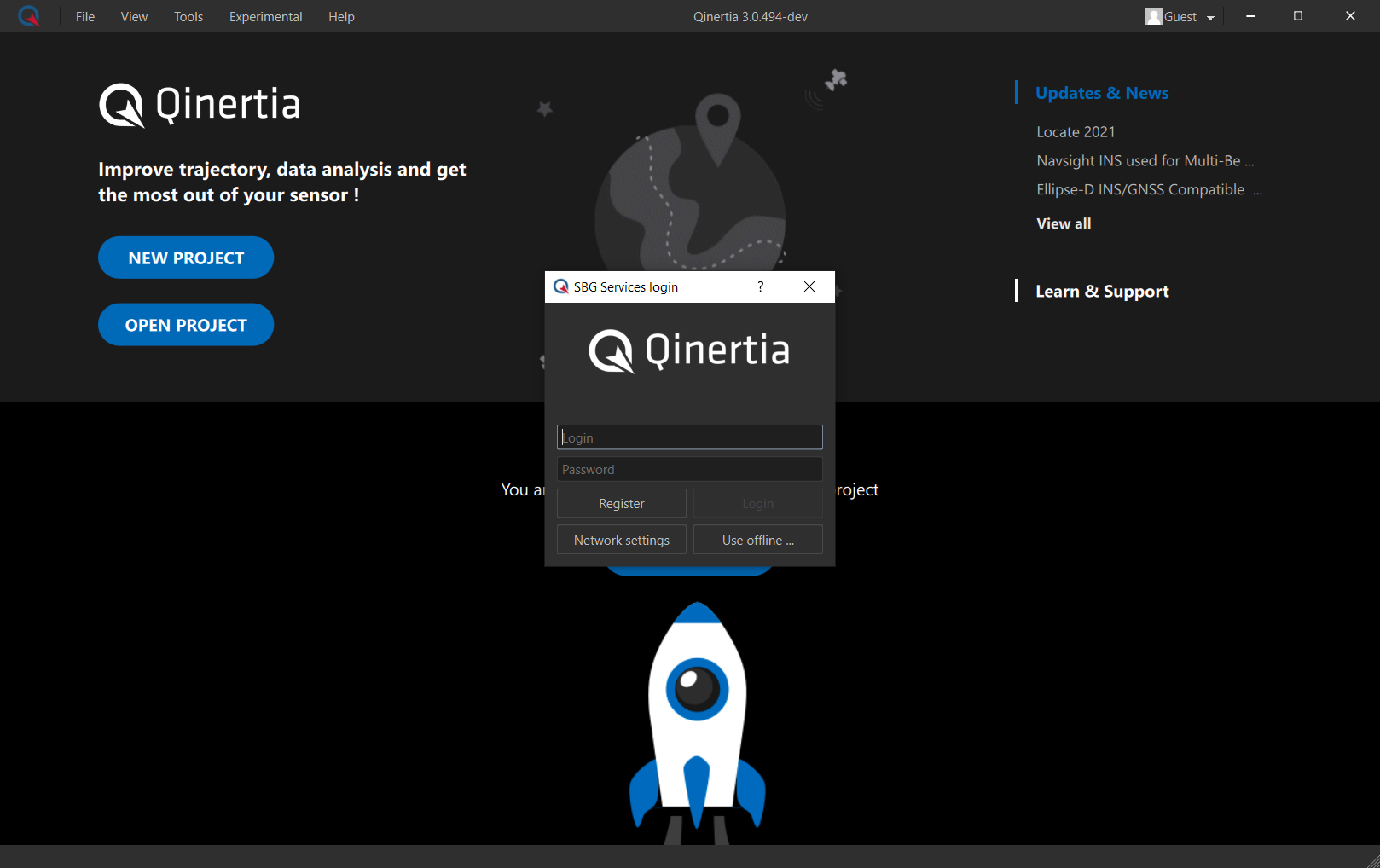The image size is (1380, 868).
Task: Maximize the Qinertia window
Action: point(1298,16)
